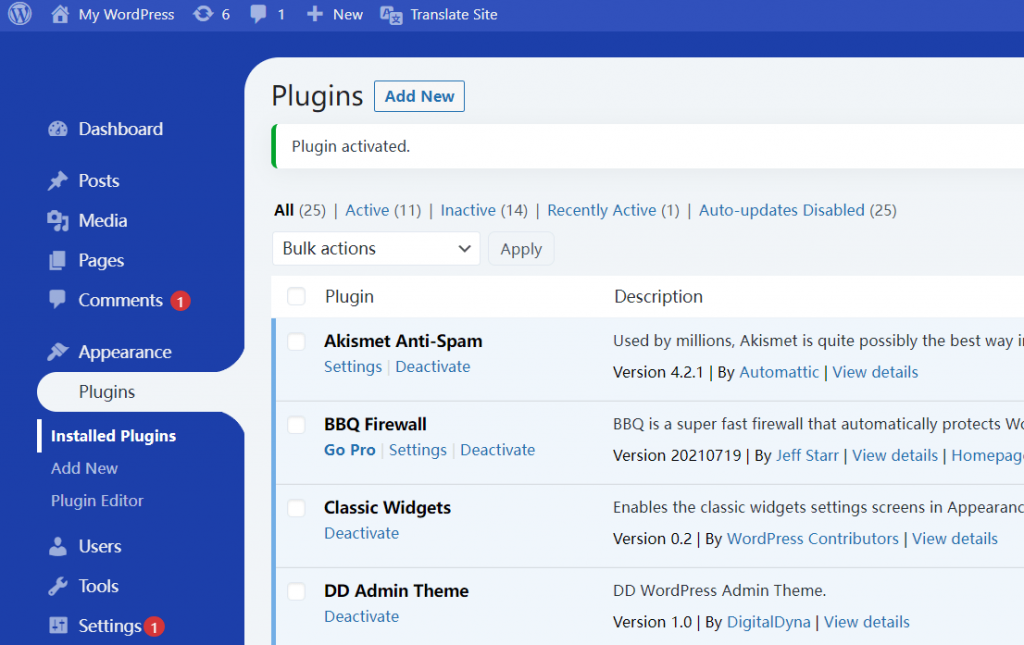Click the Appearance brush icon
This screenshot has width=1024, height=645.
(x=57, y=351)
